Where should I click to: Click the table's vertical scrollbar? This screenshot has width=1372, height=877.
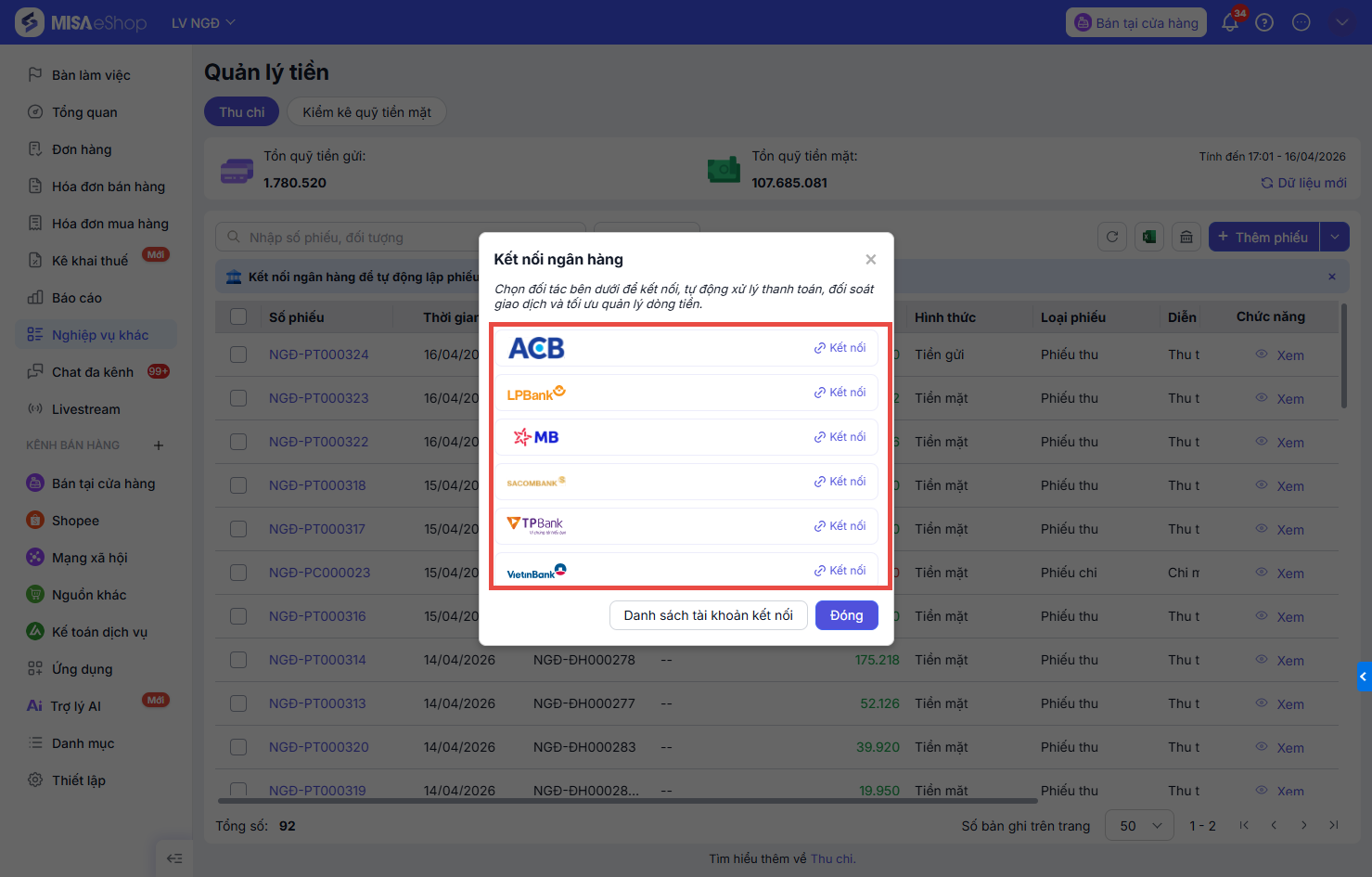[x=1343, y=356]
